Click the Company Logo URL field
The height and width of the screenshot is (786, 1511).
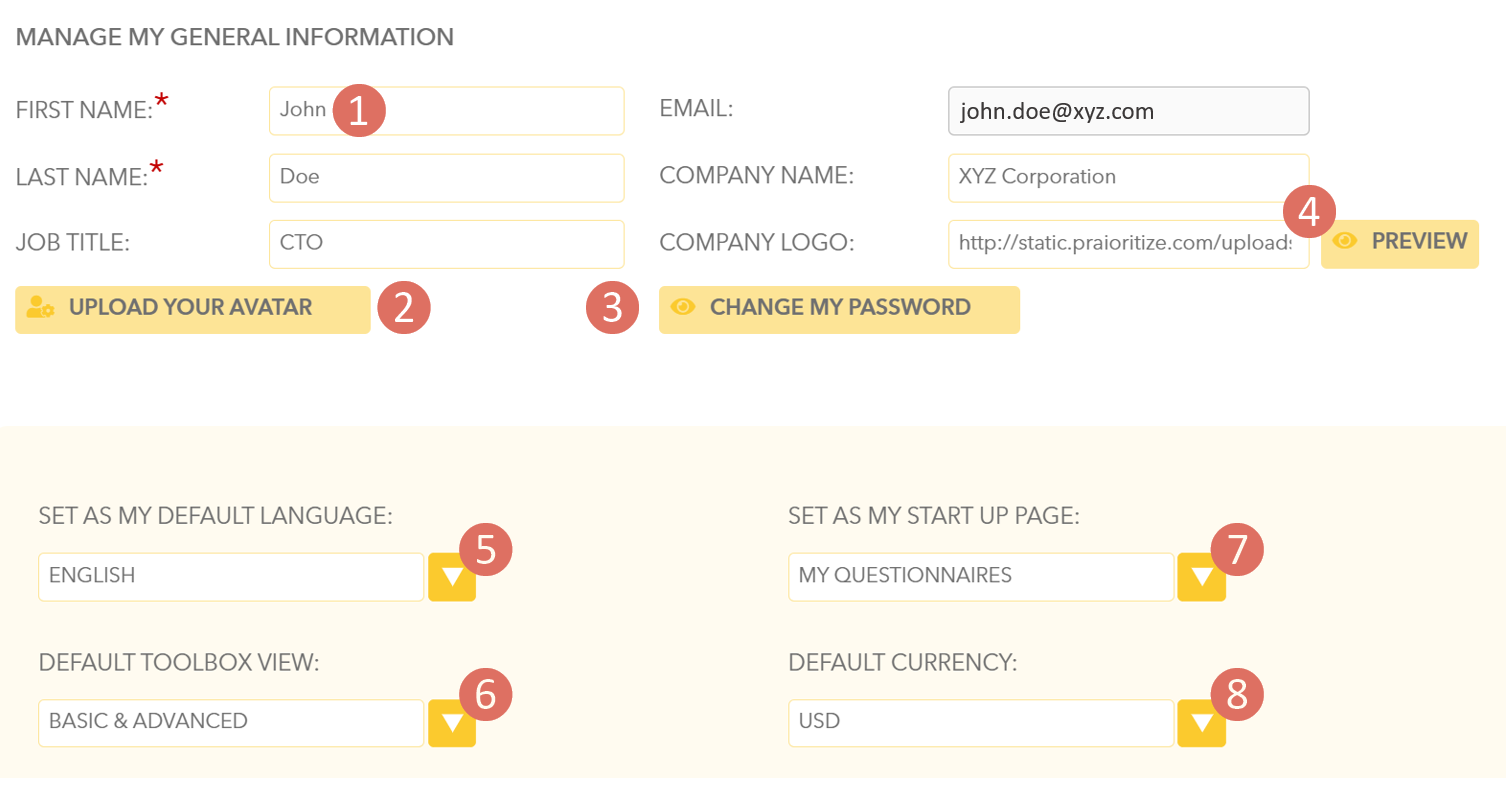pyautogui.click(x=1128, y=244)
